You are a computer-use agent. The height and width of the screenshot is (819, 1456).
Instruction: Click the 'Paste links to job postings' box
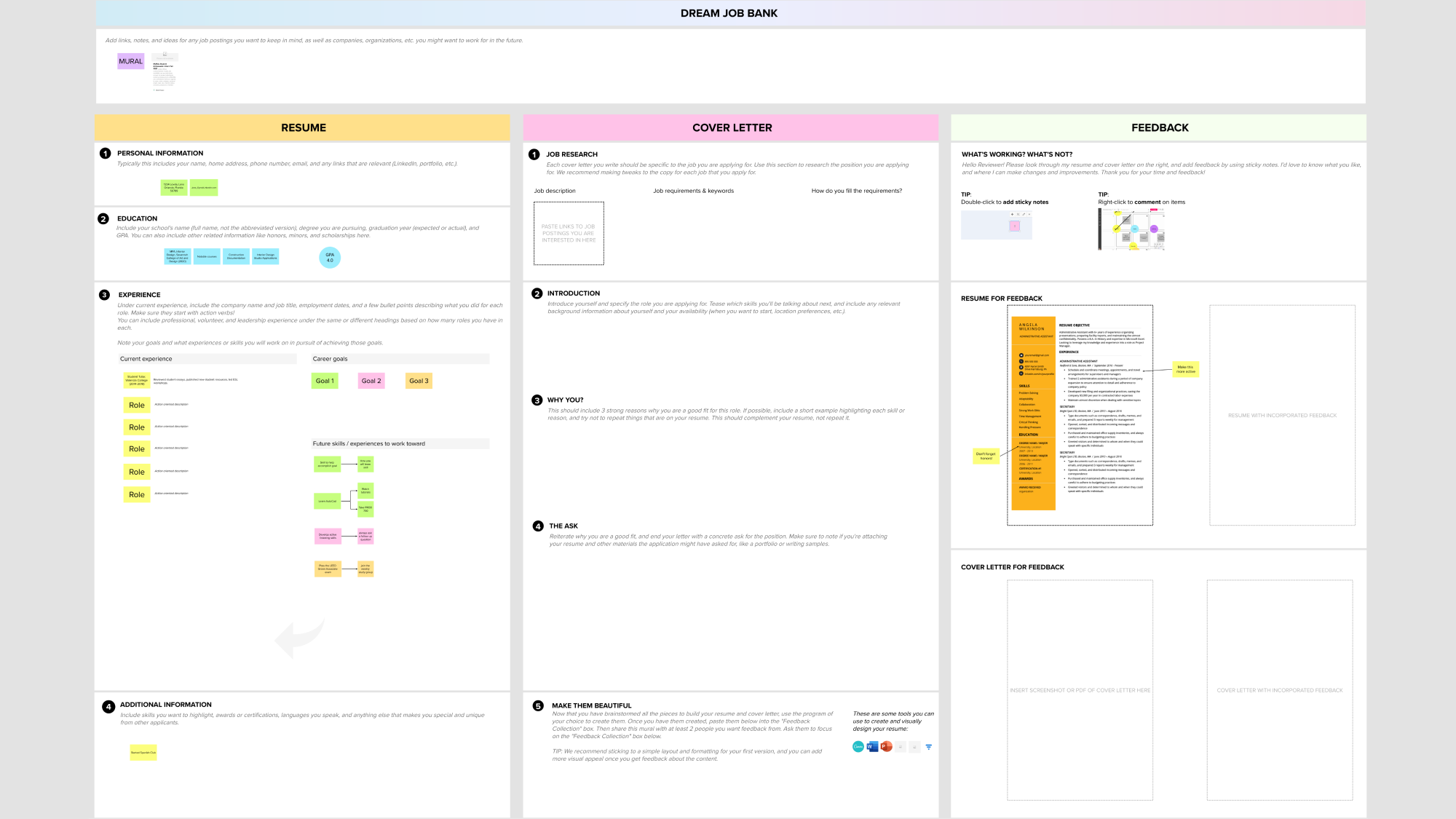pyautogui.click(x=569, y=233)
